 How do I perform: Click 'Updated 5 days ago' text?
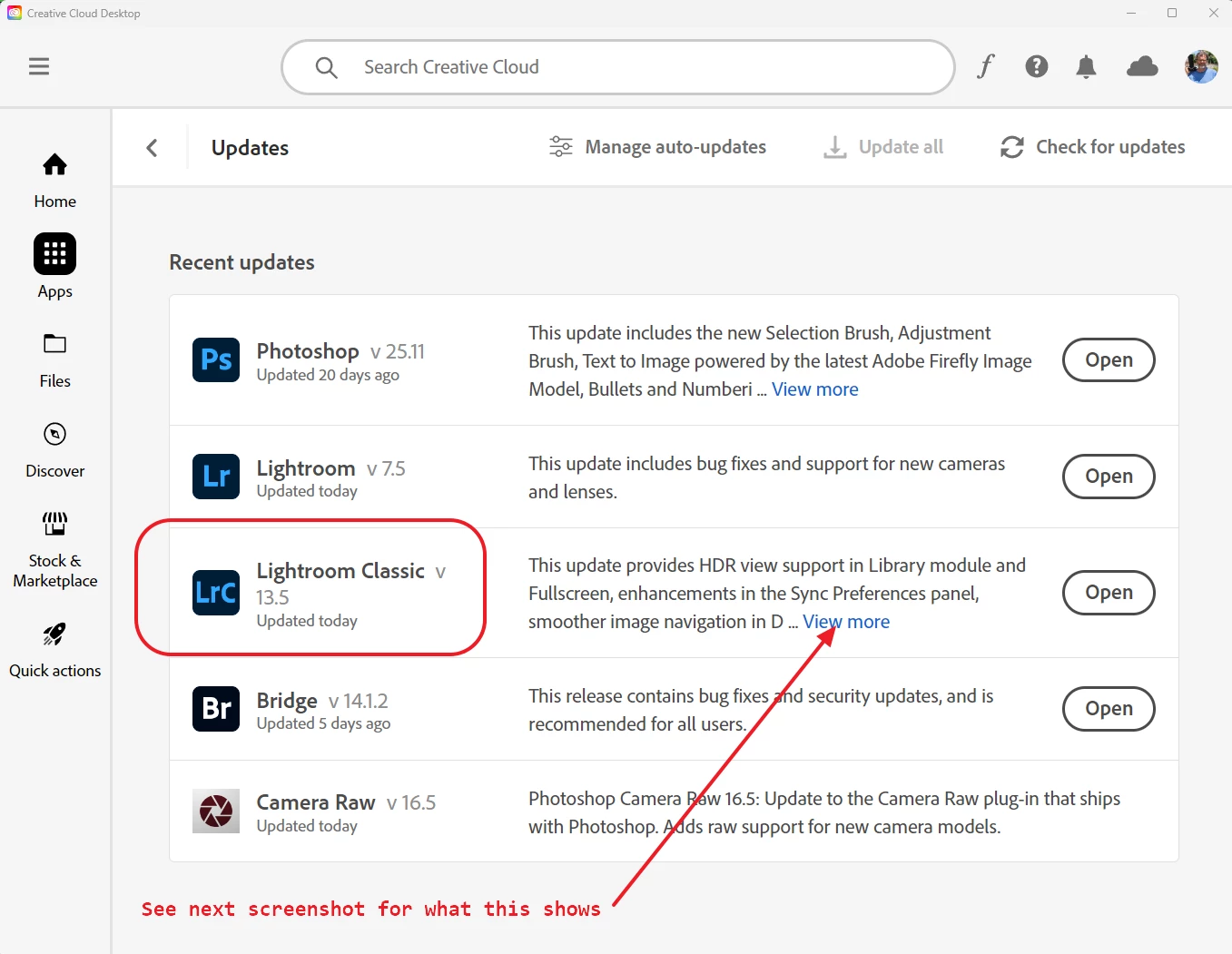(323, 723)
